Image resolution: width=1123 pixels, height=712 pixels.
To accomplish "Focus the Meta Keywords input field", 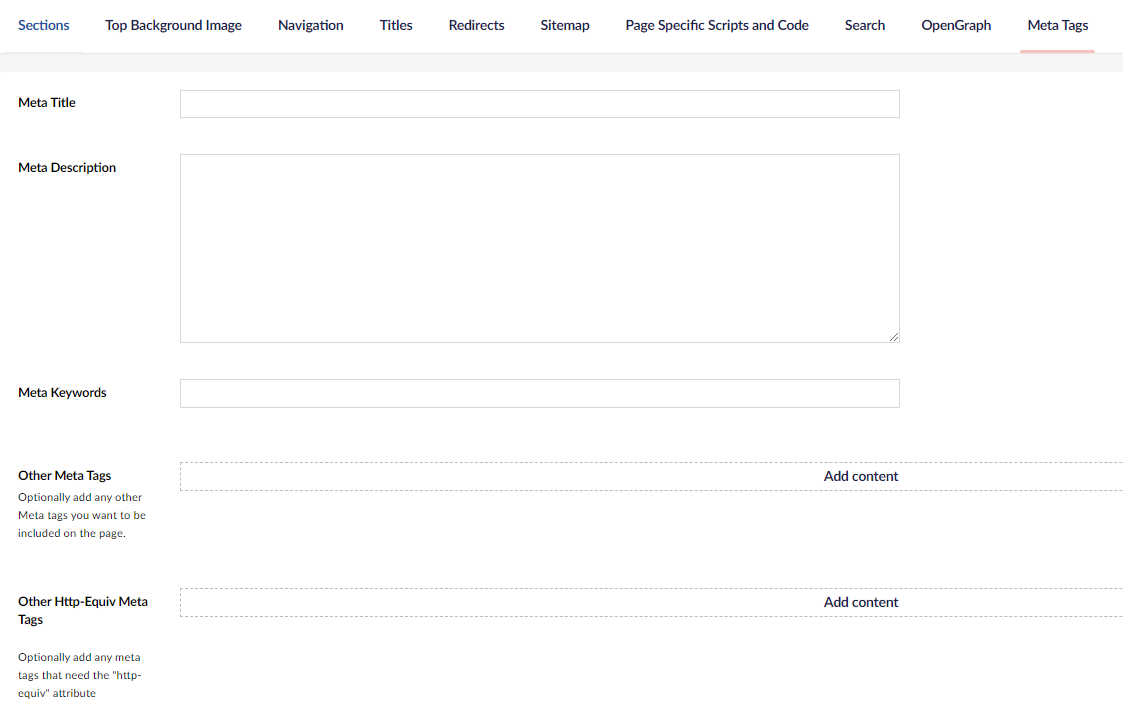I will (539, 393).
